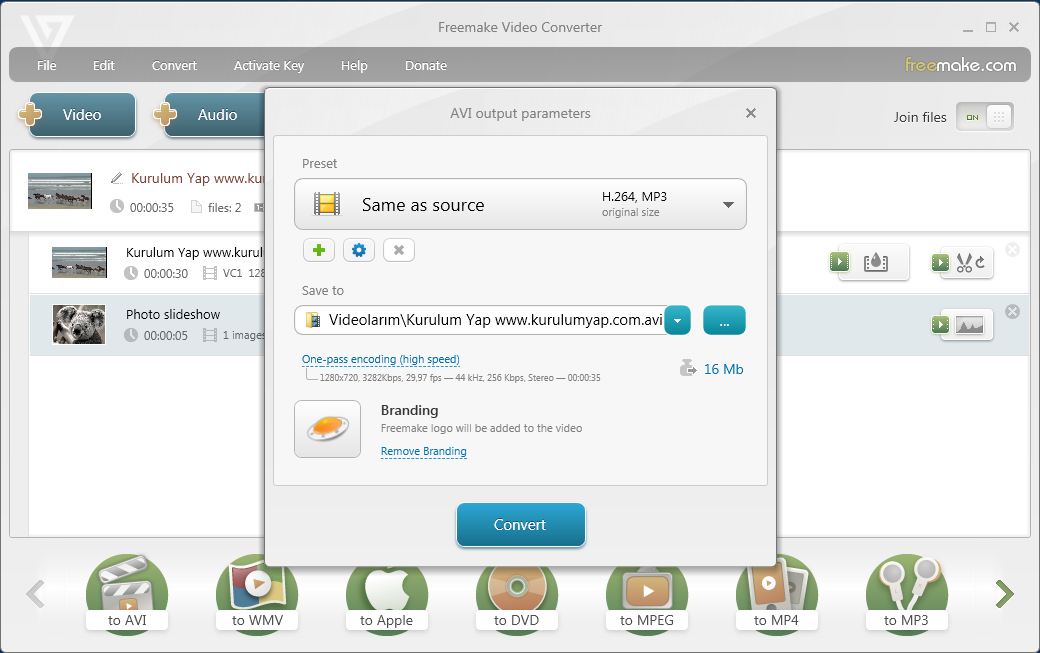The width and height of the screenshot is (1040, 653).
Task: Select the Kurulum Yap 00:00:30 video thumbnail
Action: click(x=80, y=262)
